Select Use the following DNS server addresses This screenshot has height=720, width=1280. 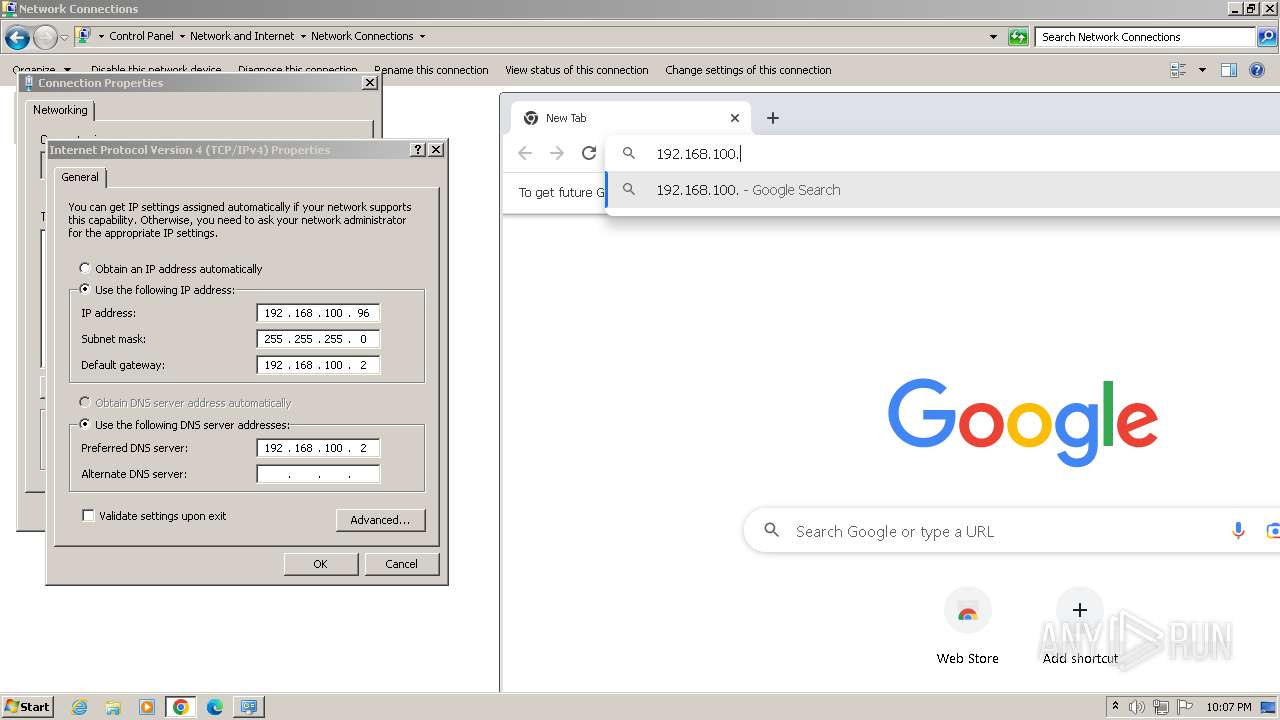click(x=85, y=424)
